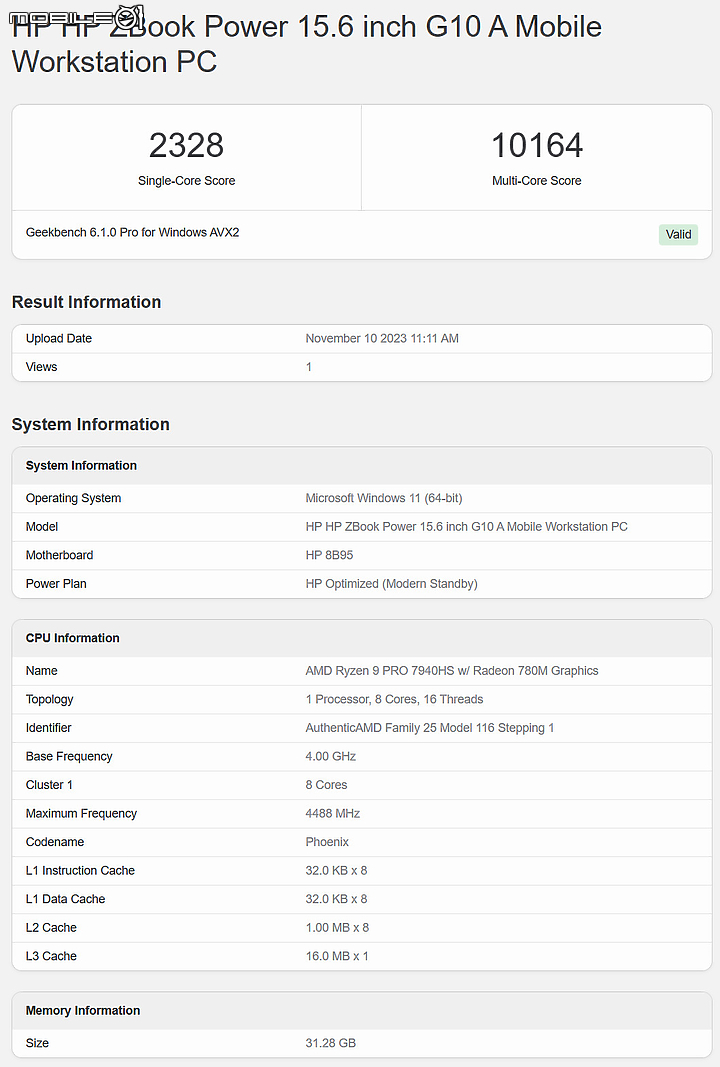720x1067 pixels.
Task: Click the 2328 Single-Core Score number
Action: pos(186,146)
